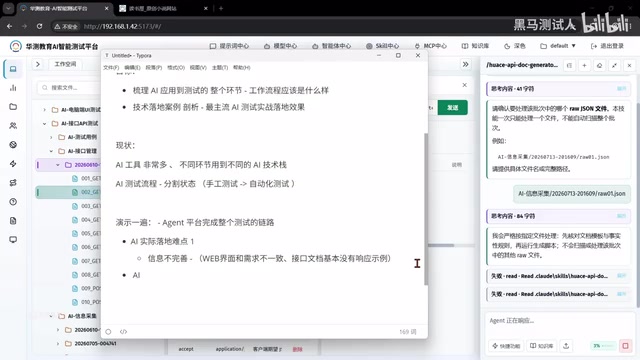Click the list layout icon in agent panel header

pyautogui.click(x=569, y=65)
